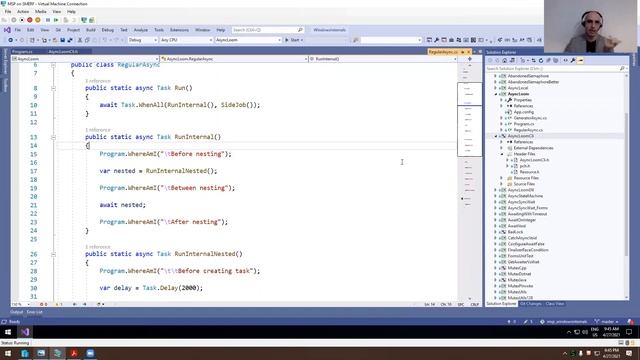
Task: Expand the RegularAsync.cs tree node
Action: pos(502,130)
